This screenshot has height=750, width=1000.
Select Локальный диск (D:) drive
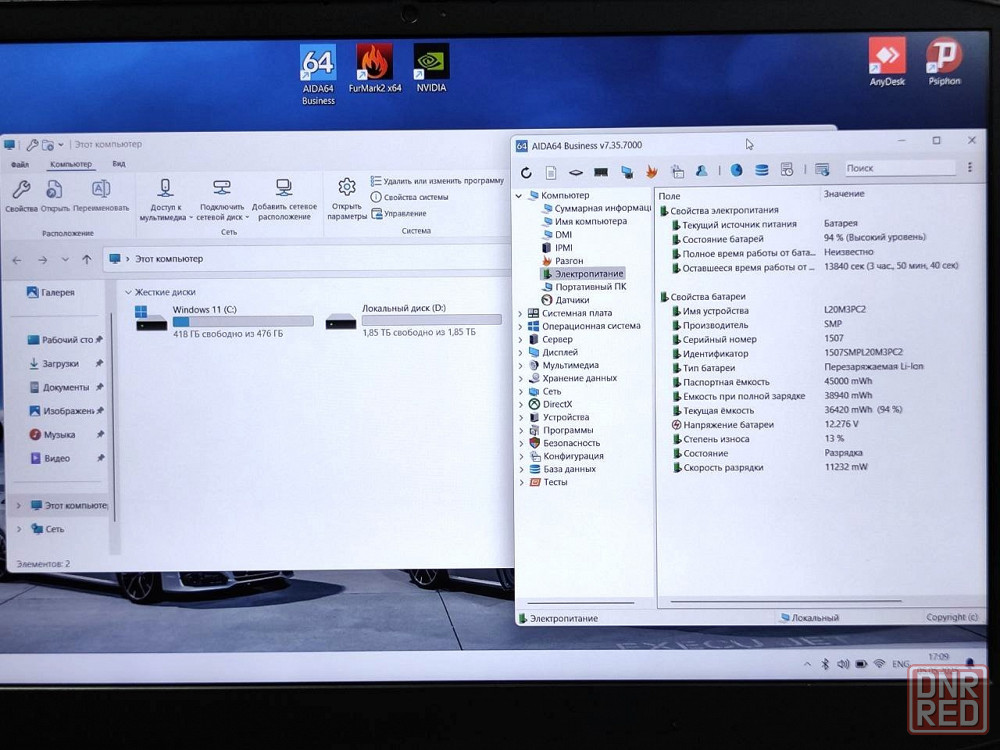click(x=413, y=320)
